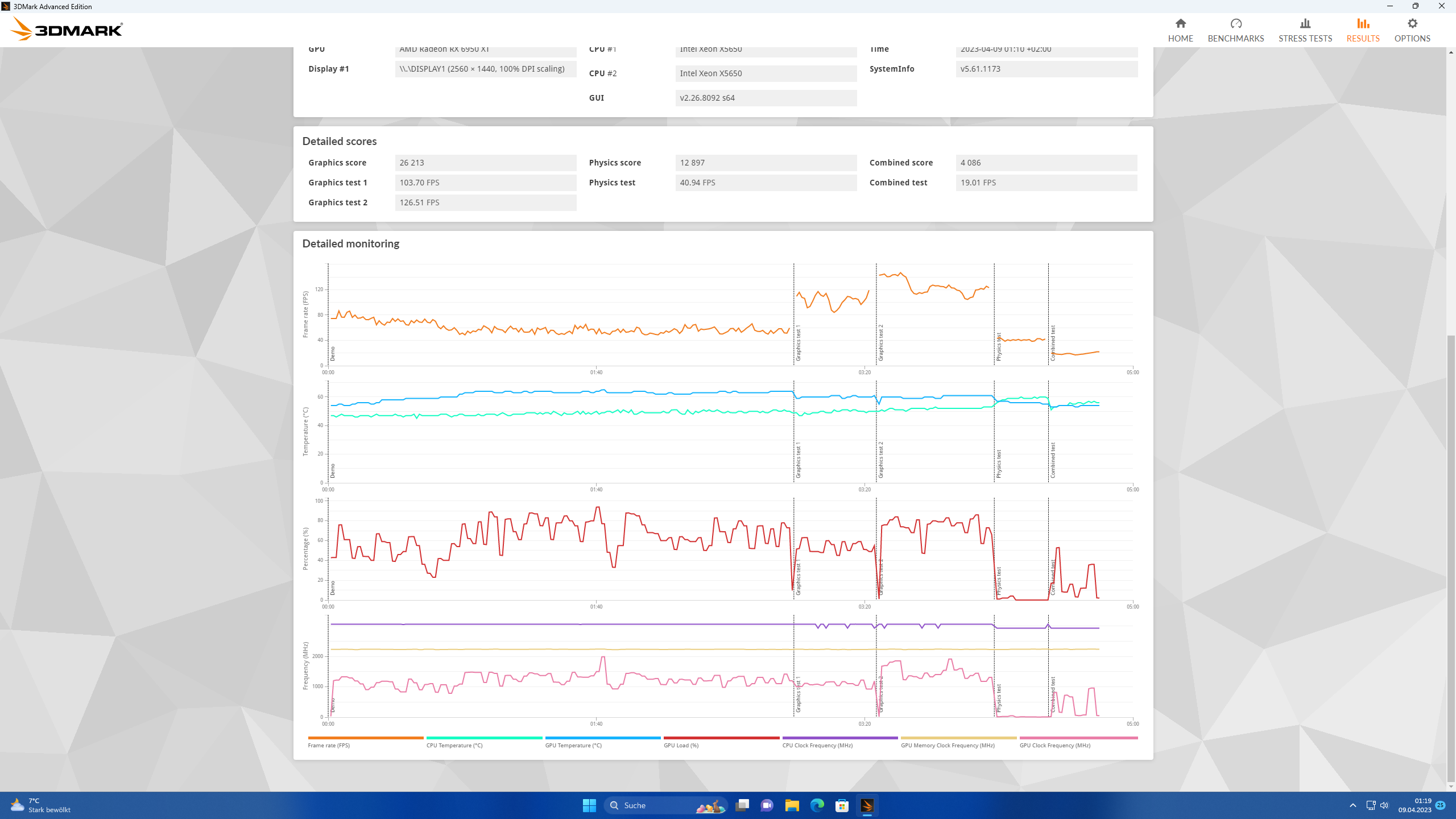1456x819 pixels.
Task: Toggle CPU Temperature legend series
Action: pyautogui.click(x=454, y=745)
